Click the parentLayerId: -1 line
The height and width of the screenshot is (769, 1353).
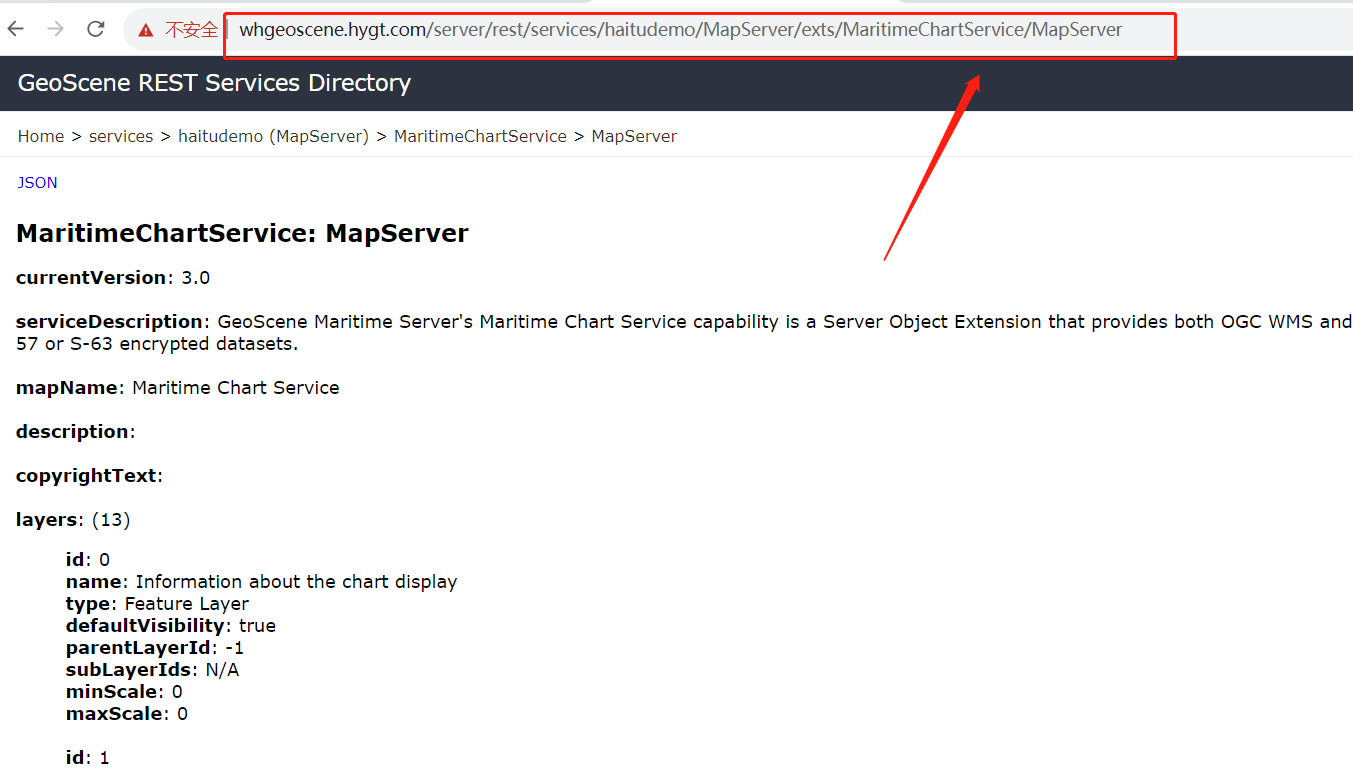(155, 648)
